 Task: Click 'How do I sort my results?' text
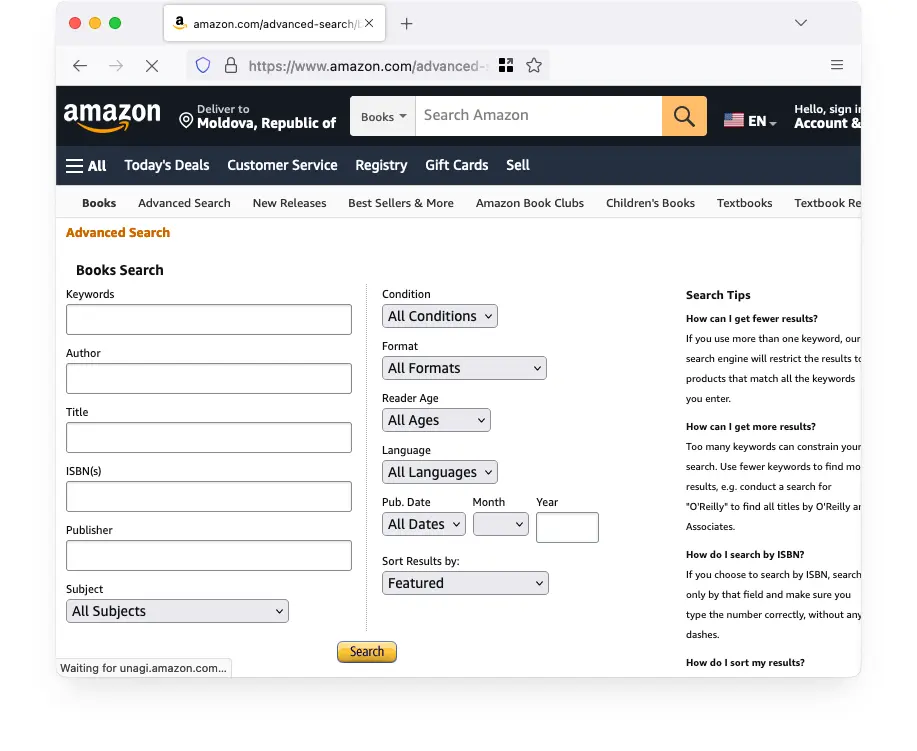[745, 663]
